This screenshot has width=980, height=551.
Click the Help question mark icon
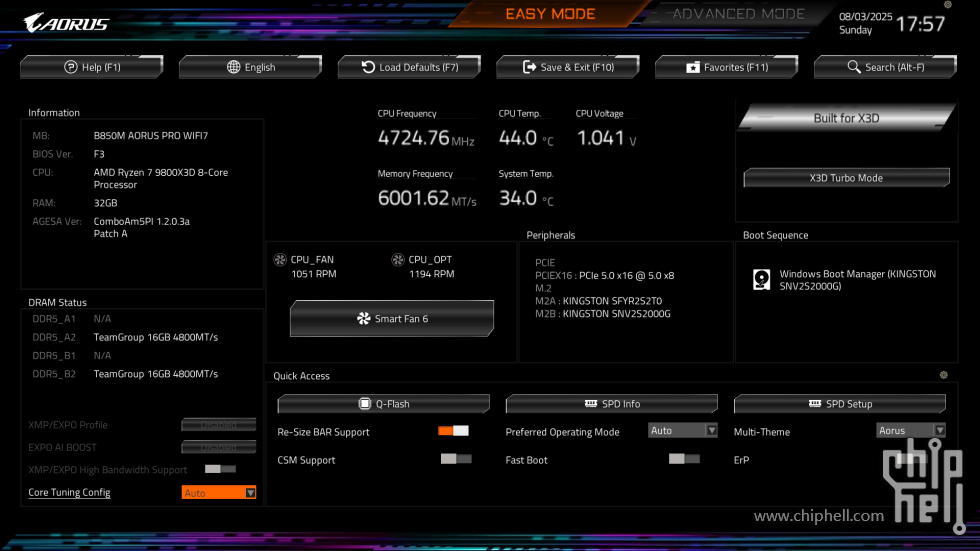pos(71,67)
